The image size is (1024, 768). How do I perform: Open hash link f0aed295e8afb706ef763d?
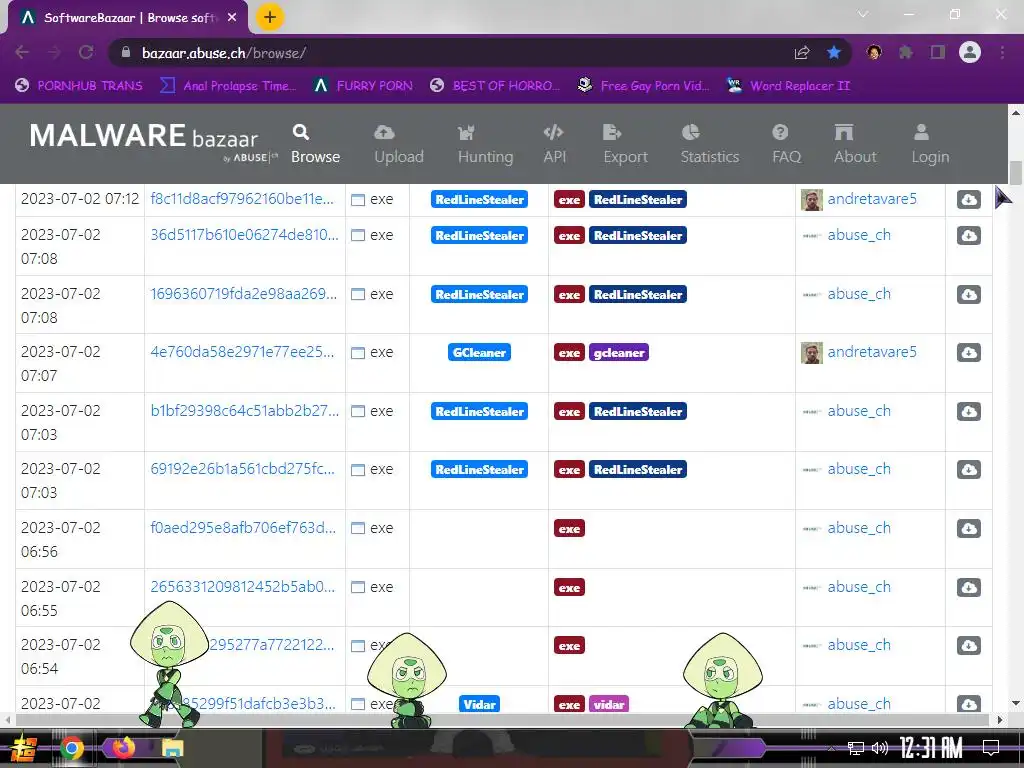[x=243, y=527]
